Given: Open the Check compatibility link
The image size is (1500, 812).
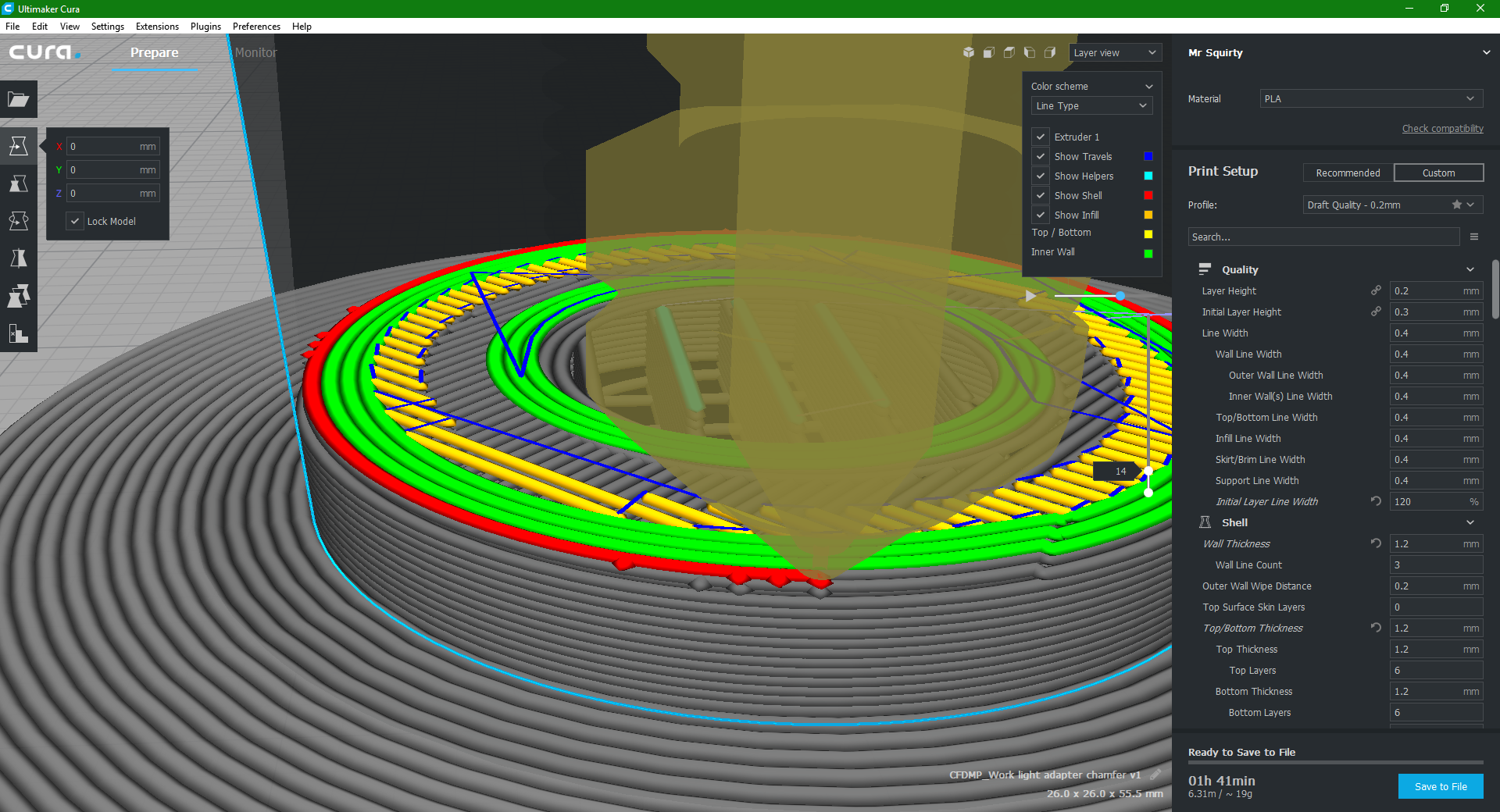Looking at the screenshot, I should click(1442, 129).
